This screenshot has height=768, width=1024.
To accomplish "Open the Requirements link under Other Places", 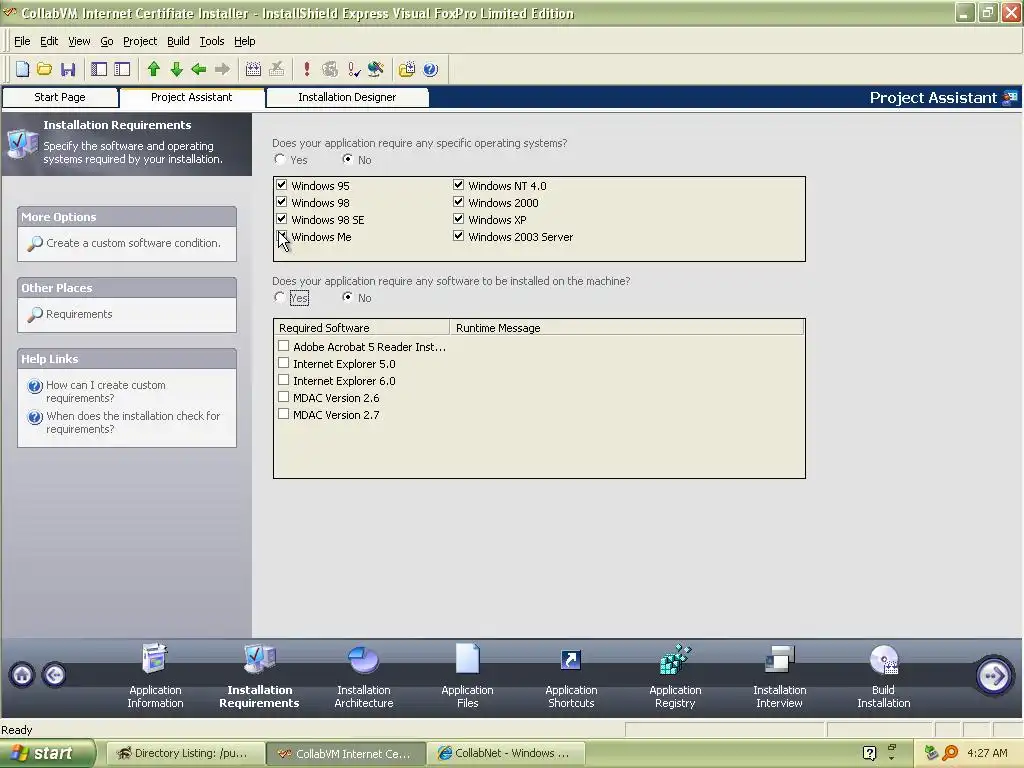I will coord(79,314).
